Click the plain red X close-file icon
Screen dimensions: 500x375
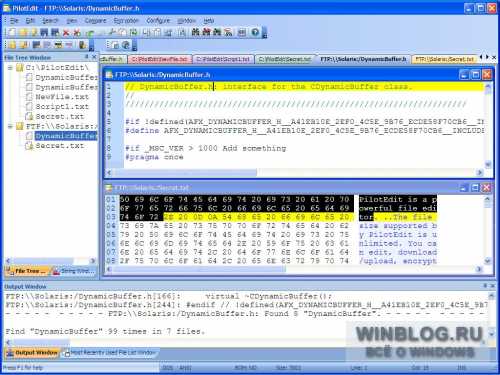click(66, 33)
